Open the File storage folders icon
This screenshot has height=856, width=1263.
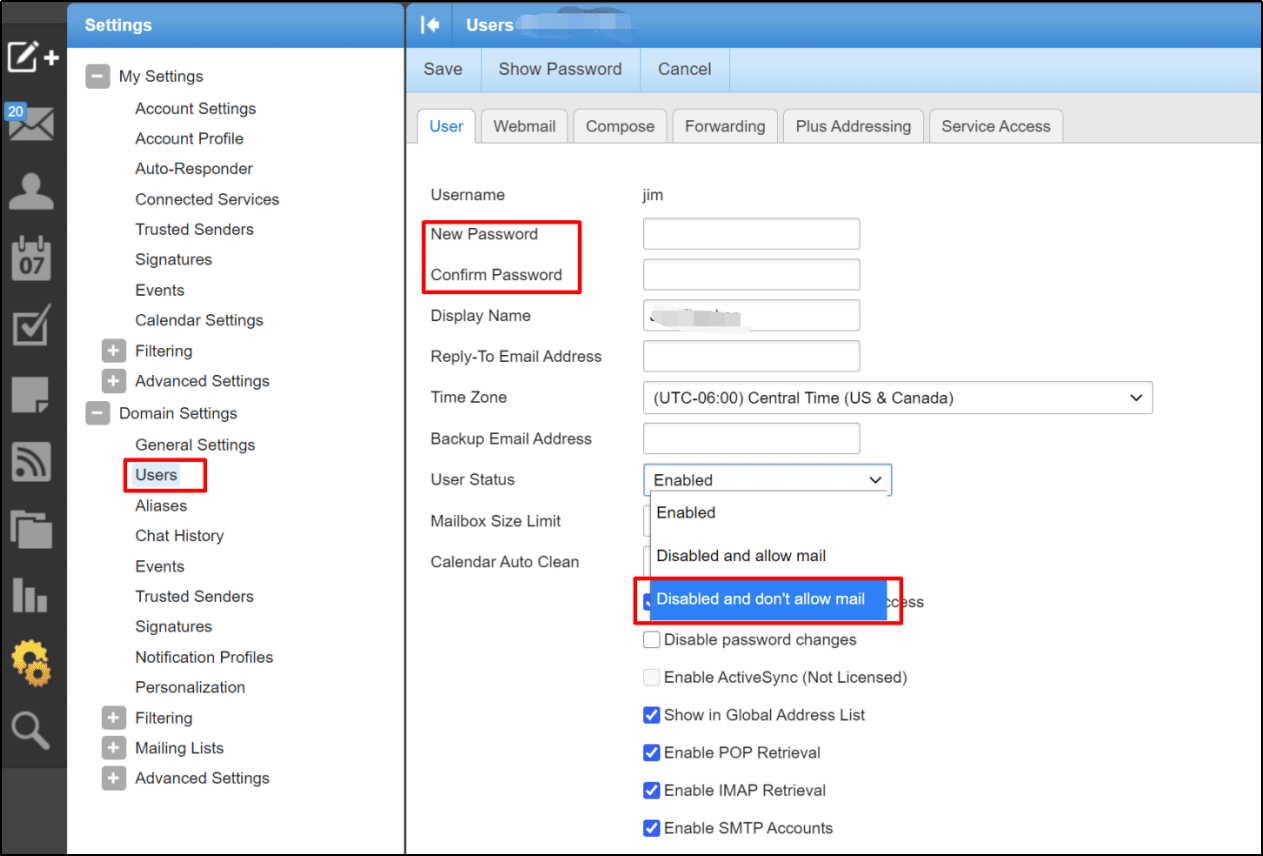click(31, 528)
